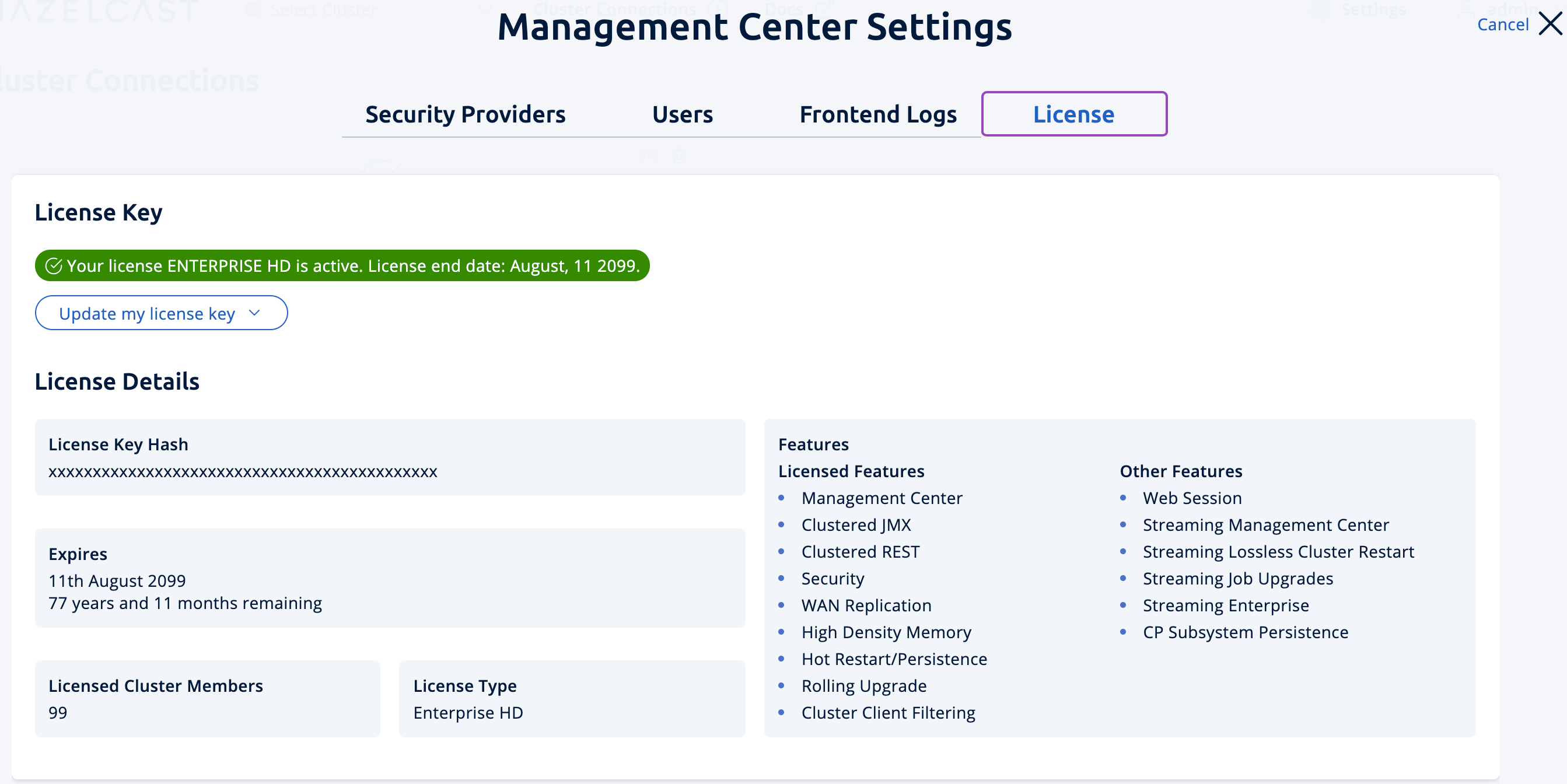Click the Other Features heading

[x=1181, y=471]
